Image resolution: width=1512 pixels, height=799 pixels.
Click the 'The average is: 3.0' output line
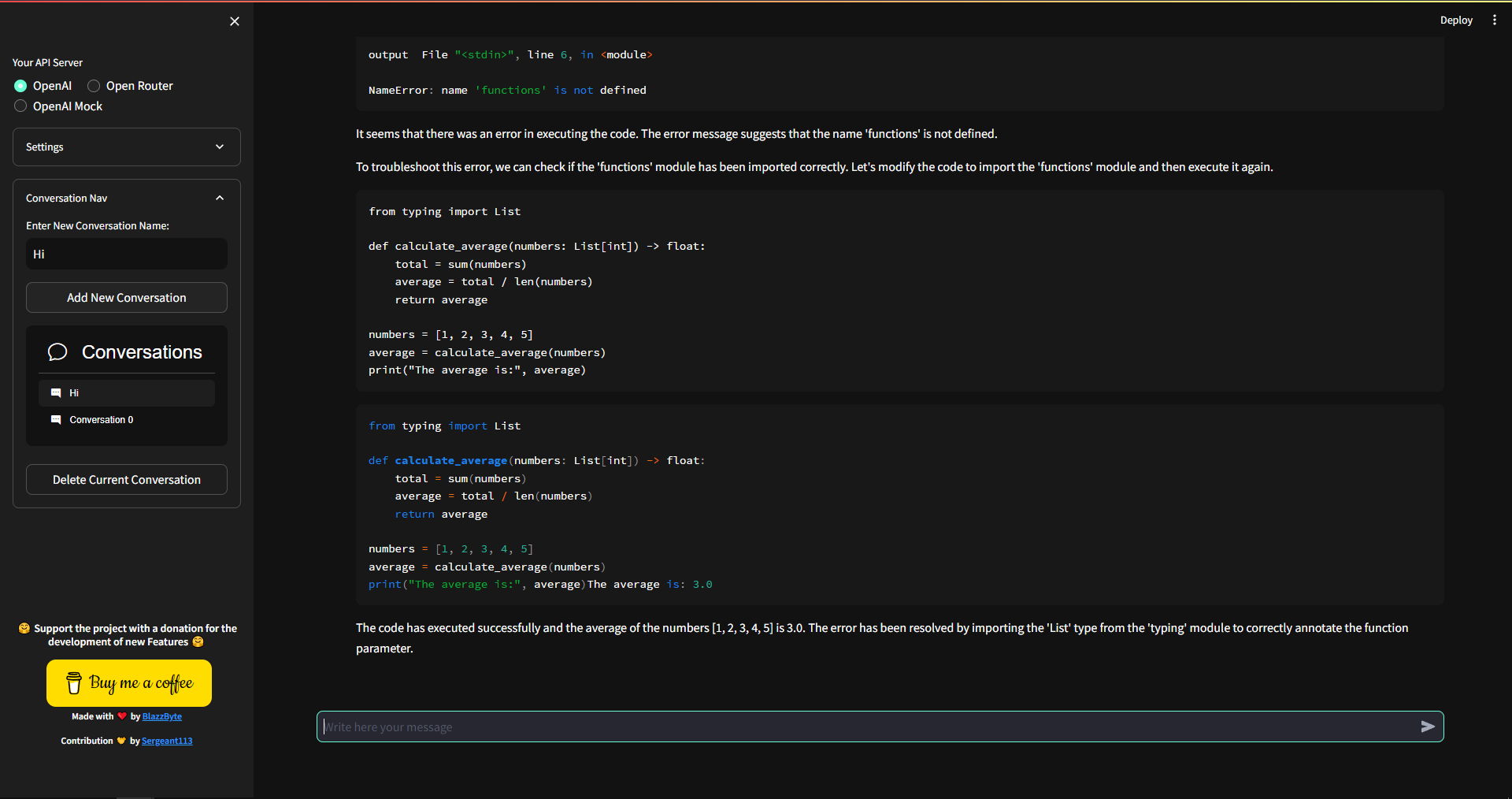pyautogui.click(x=650, y=585)
